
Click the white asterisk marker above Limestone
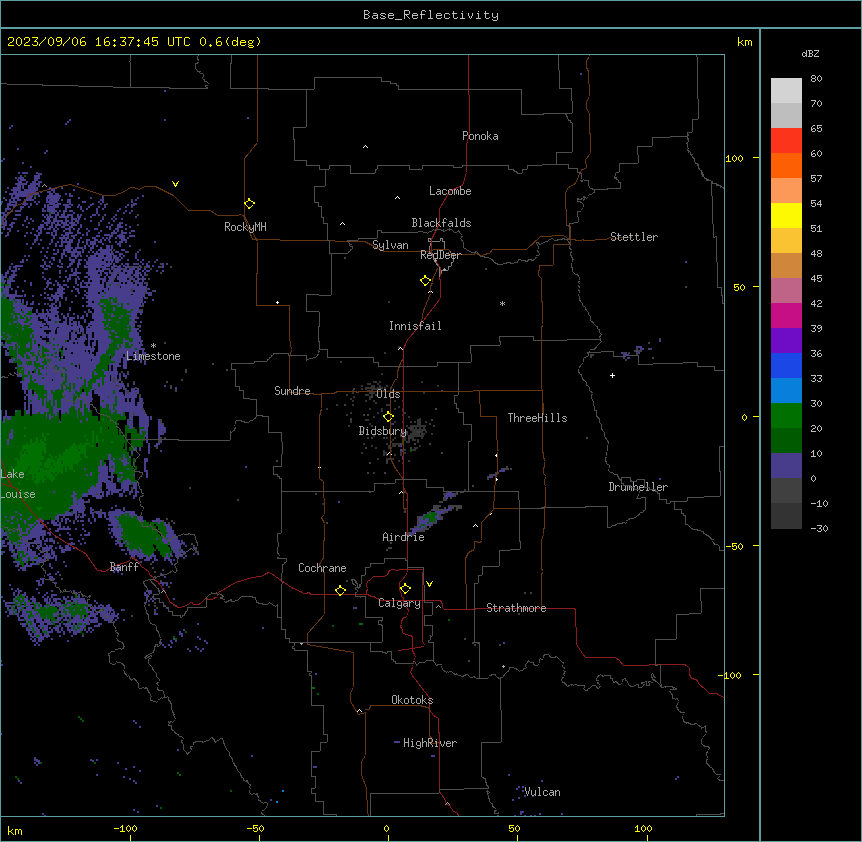click(153, 346)
